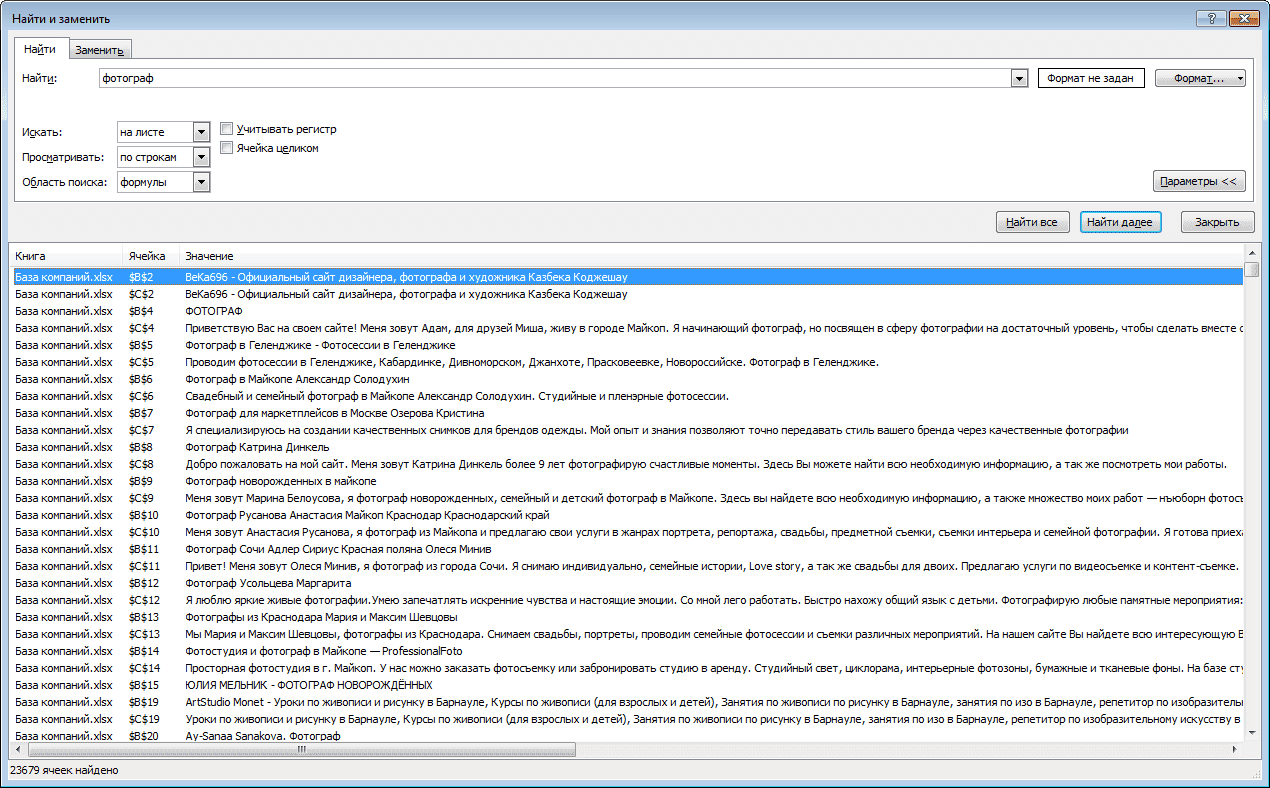Expand the Искать 'на листе' dropdown
Screen dimensions: 1270x788
click(x=201, y=132)
